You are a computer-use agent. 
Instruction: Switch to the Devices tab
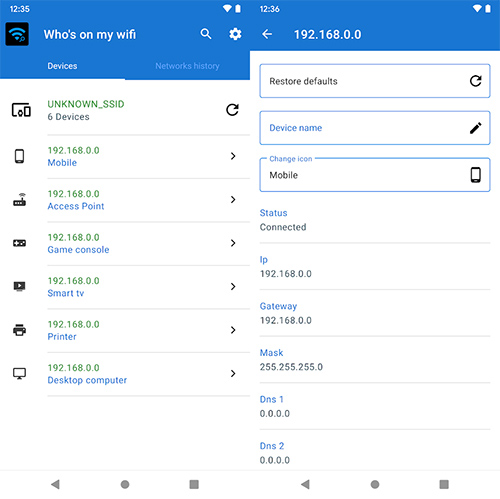click(x=62, y=66)
